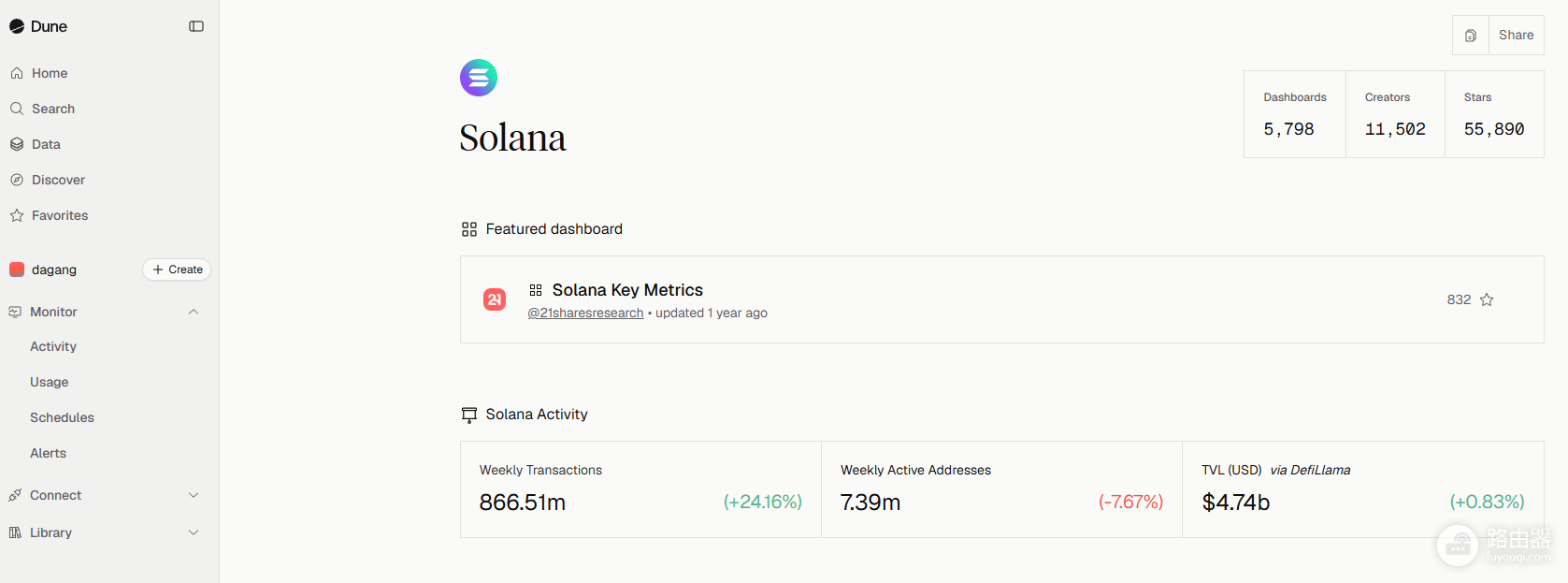Expand the Library section
This screenshot has height=583, width=1568.
point(194,532)
